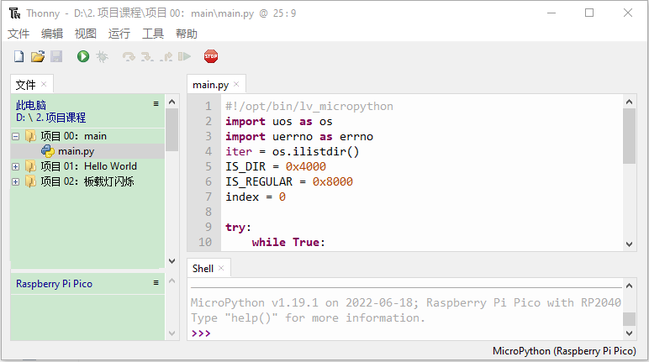
Task: Close the main.py editor tab
Action: [236, 84]
